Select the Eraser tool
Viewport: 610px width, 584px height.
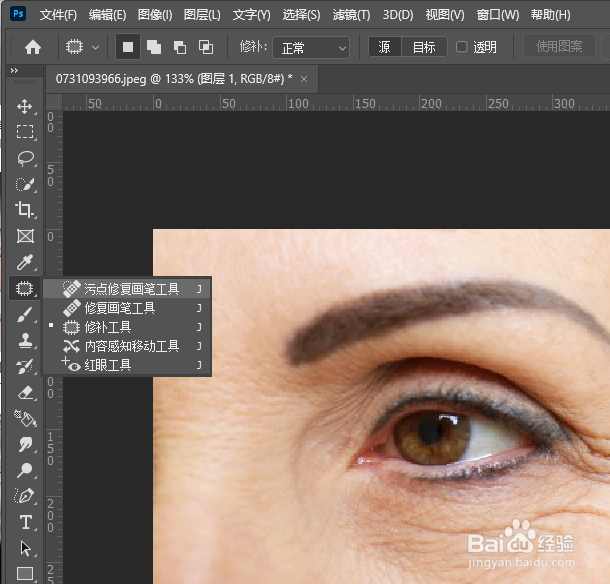pos(25,393)
